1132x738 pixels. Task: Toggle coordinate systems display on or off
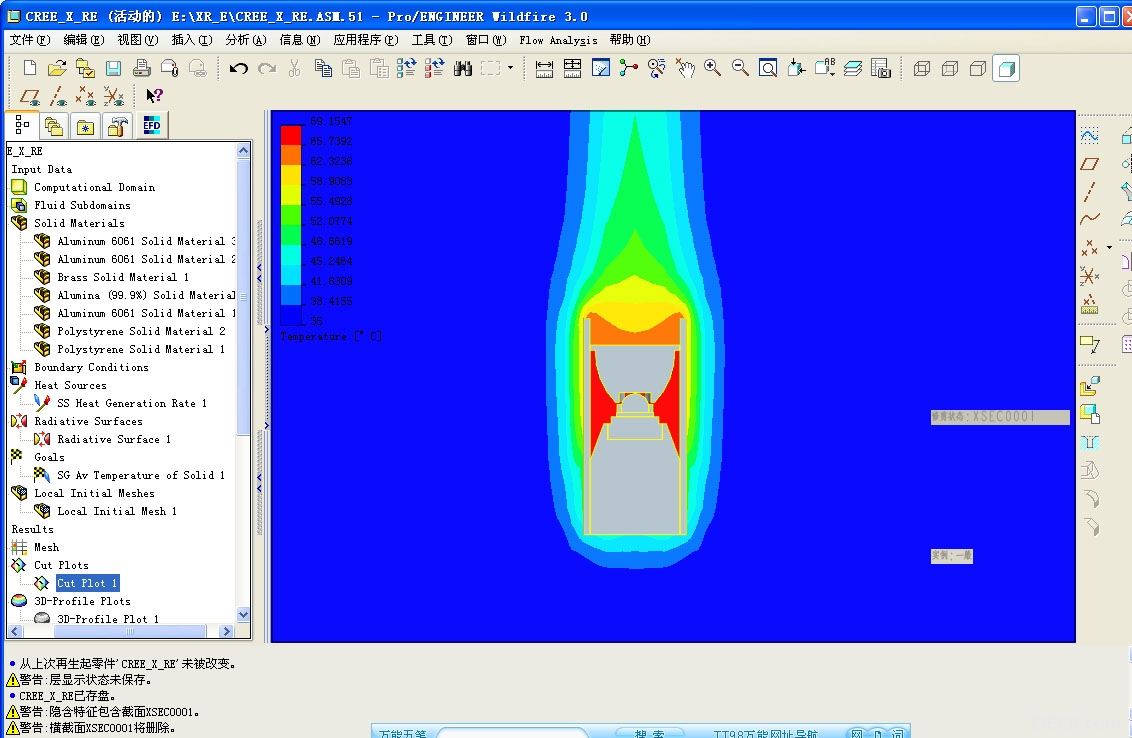(x=113, y=95)
